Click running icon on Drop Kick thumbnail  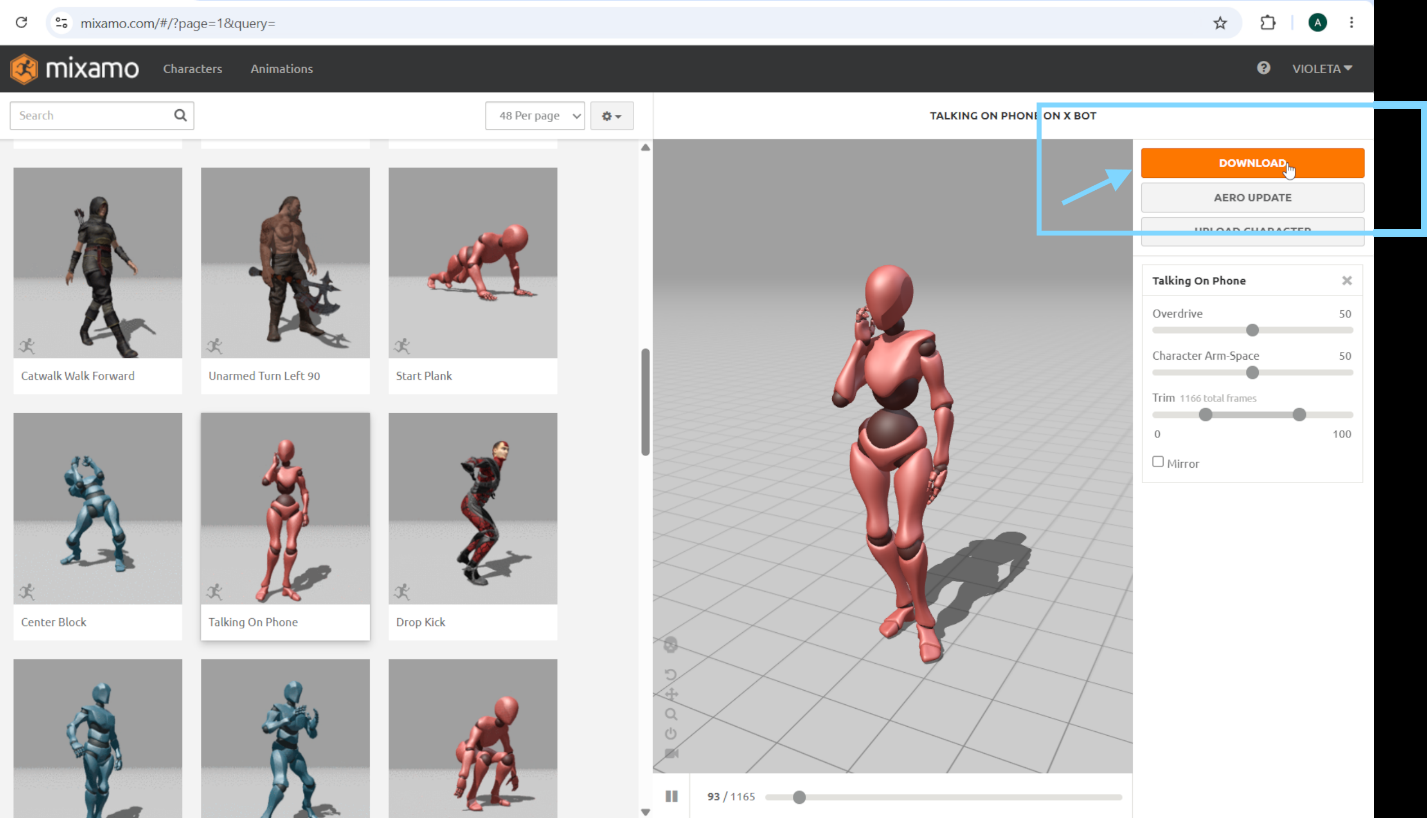402,592
